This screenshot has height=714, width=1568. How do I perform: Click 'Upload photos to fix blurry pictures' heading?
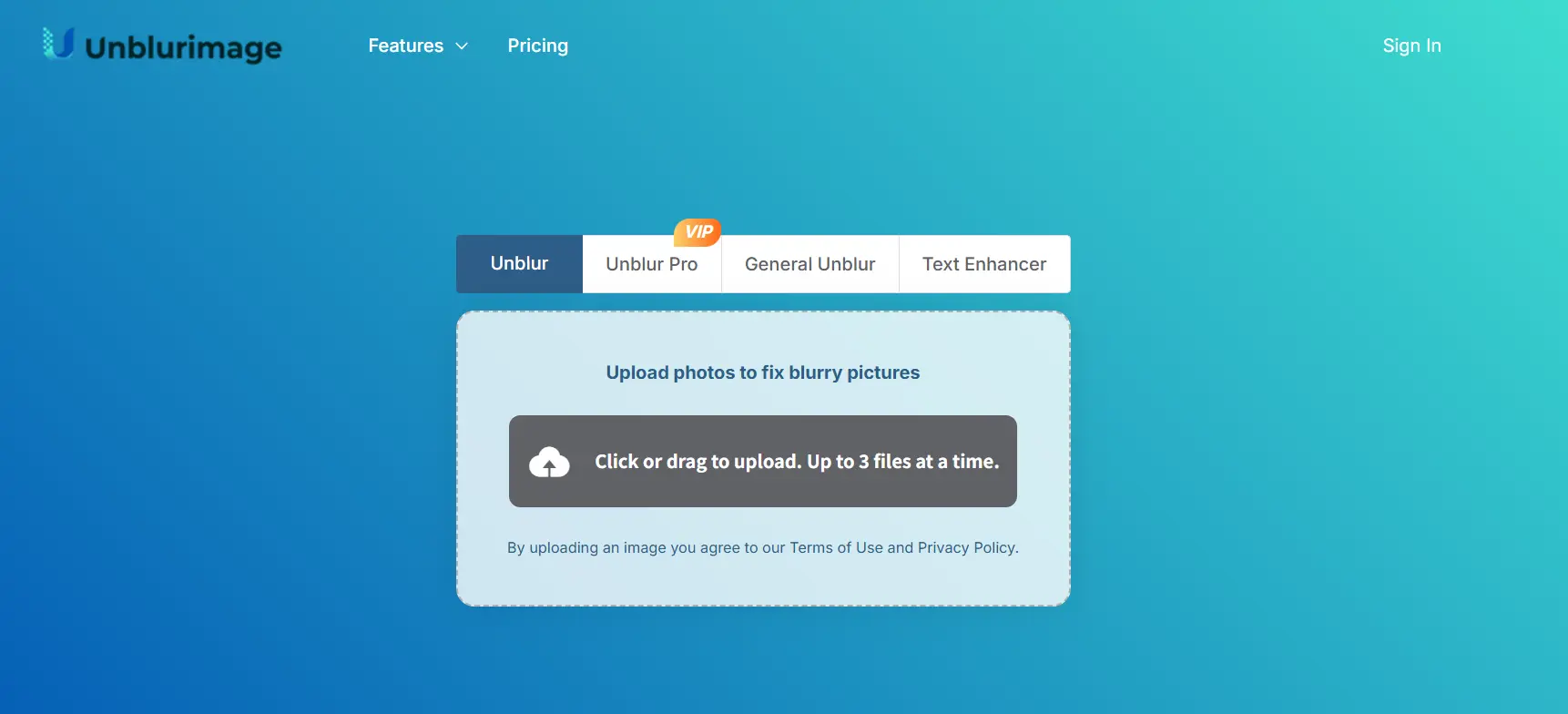763,372
